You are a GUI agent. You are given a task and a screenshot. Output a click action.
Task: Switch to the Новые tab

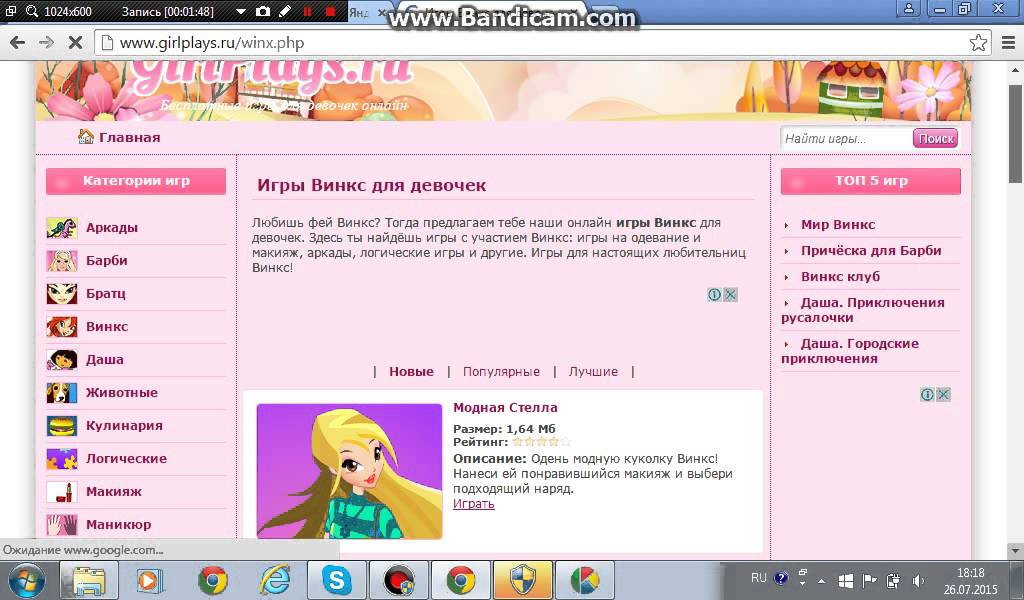pyautogui.click(x=411, y=371)
